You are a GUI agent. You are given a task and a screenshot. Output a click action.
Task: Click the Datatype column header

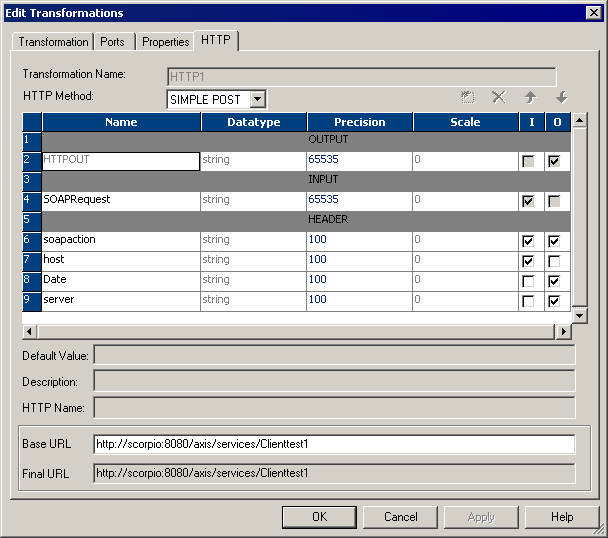254,122
